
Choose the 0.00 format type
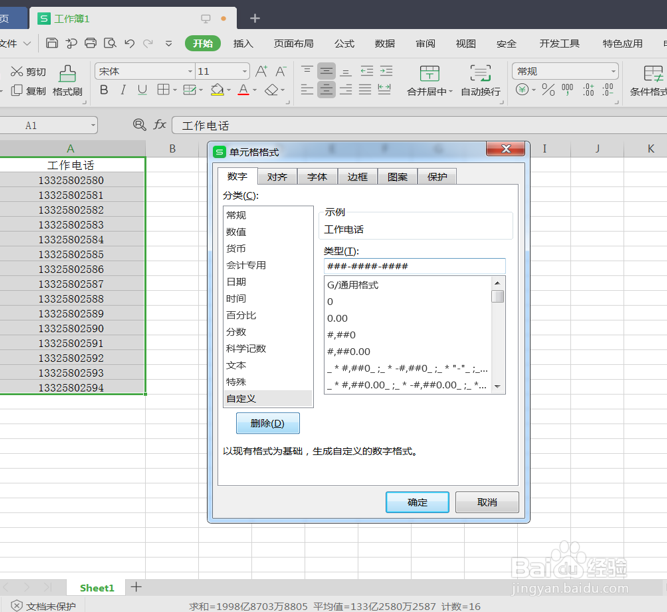pyautogui.click(x=407, y=318)
